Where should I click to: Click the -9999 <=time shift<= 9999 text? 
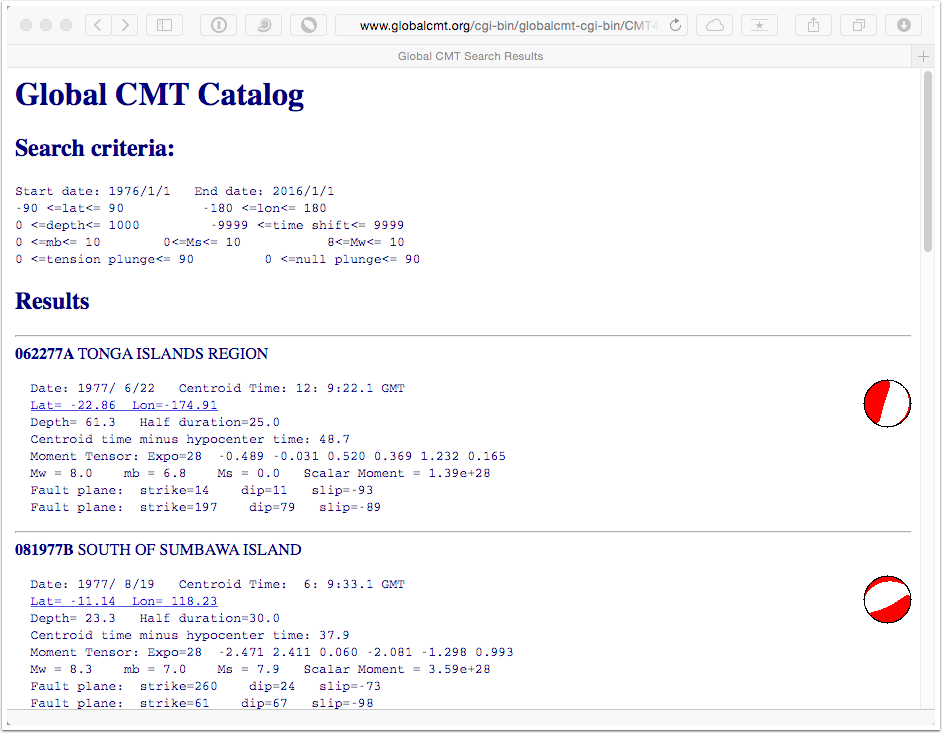tap(308, 225)
